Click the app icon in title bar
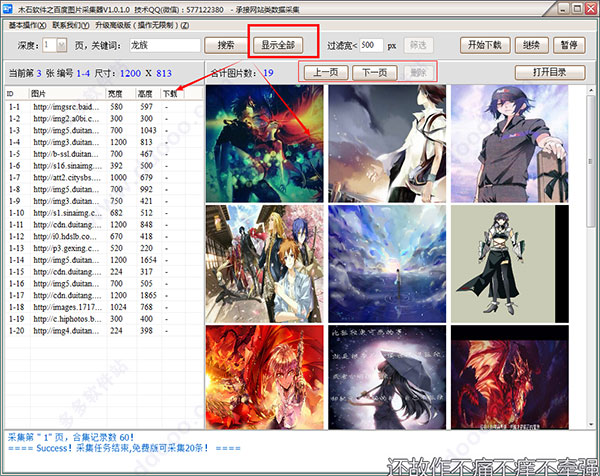The image size is (600, 476). [x=8, y=8]
